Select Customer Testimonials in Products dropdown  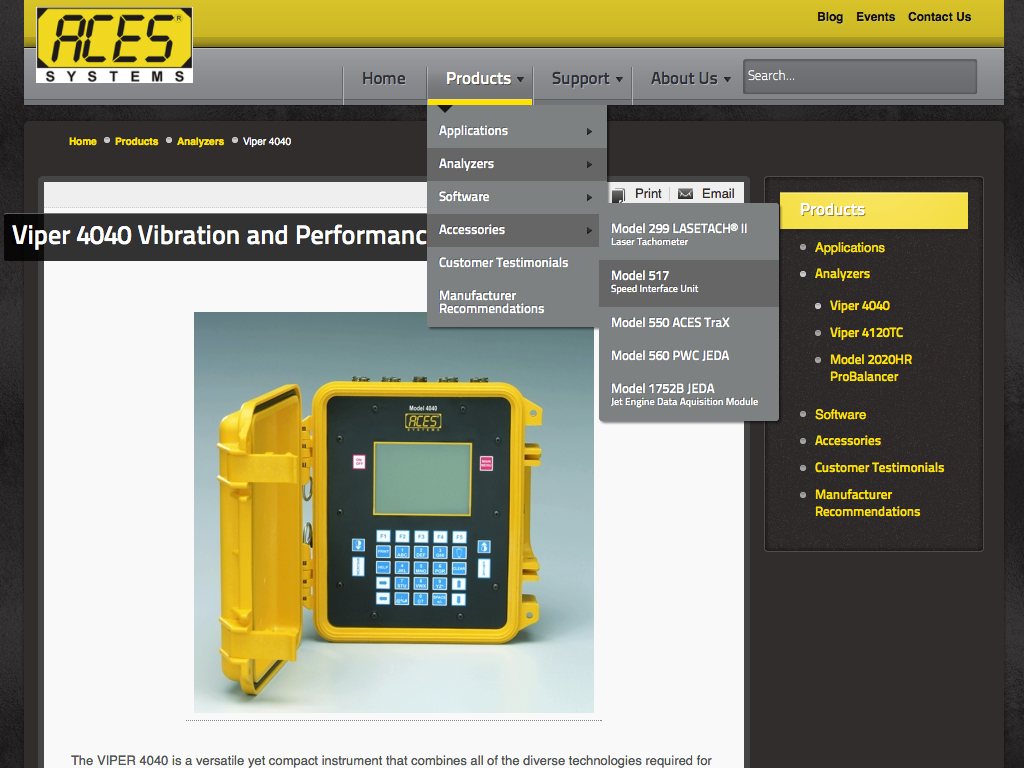(513, 263)
